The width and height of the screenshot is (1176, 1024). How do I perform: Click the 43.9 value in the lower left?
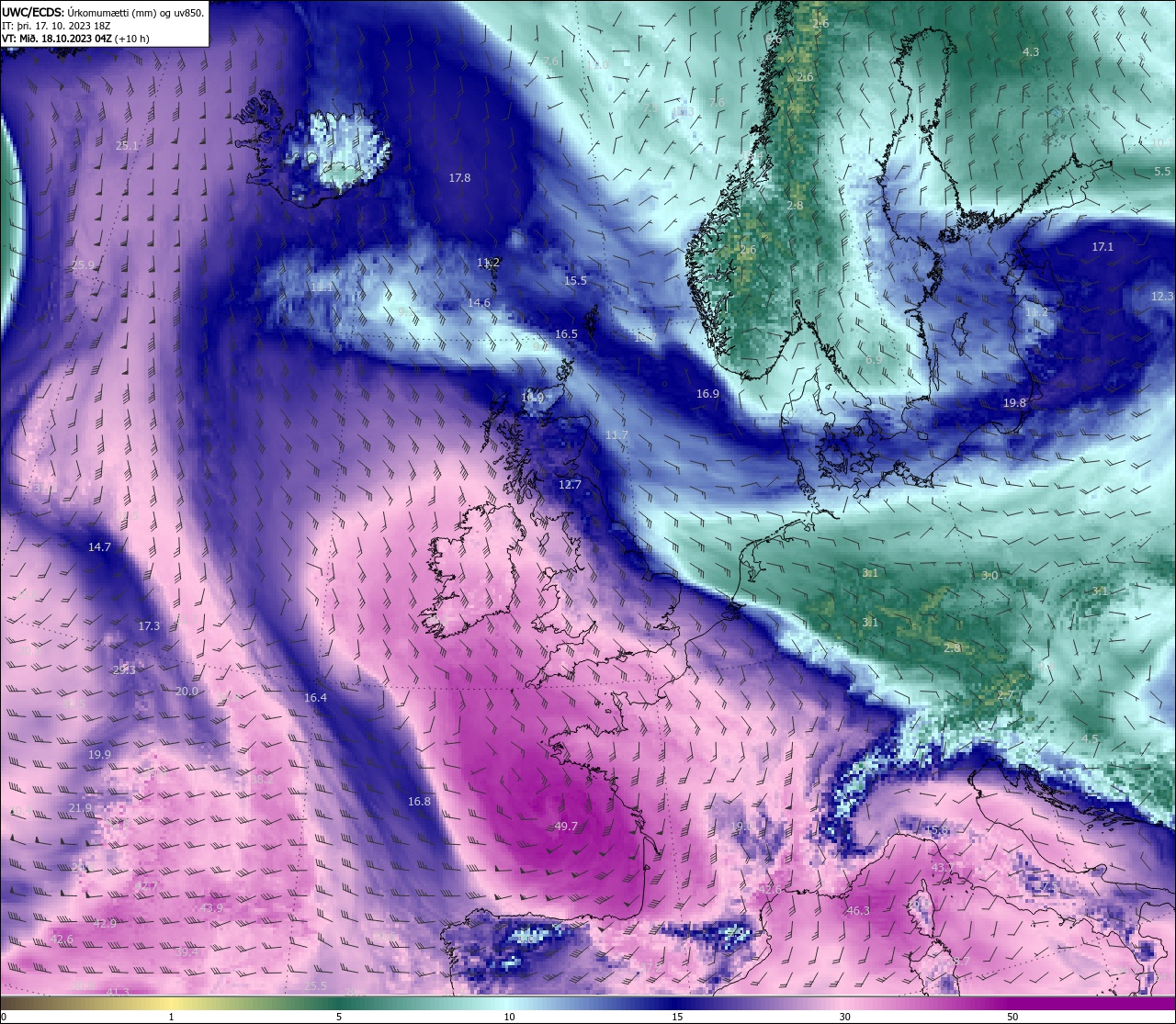click(211, 908)
